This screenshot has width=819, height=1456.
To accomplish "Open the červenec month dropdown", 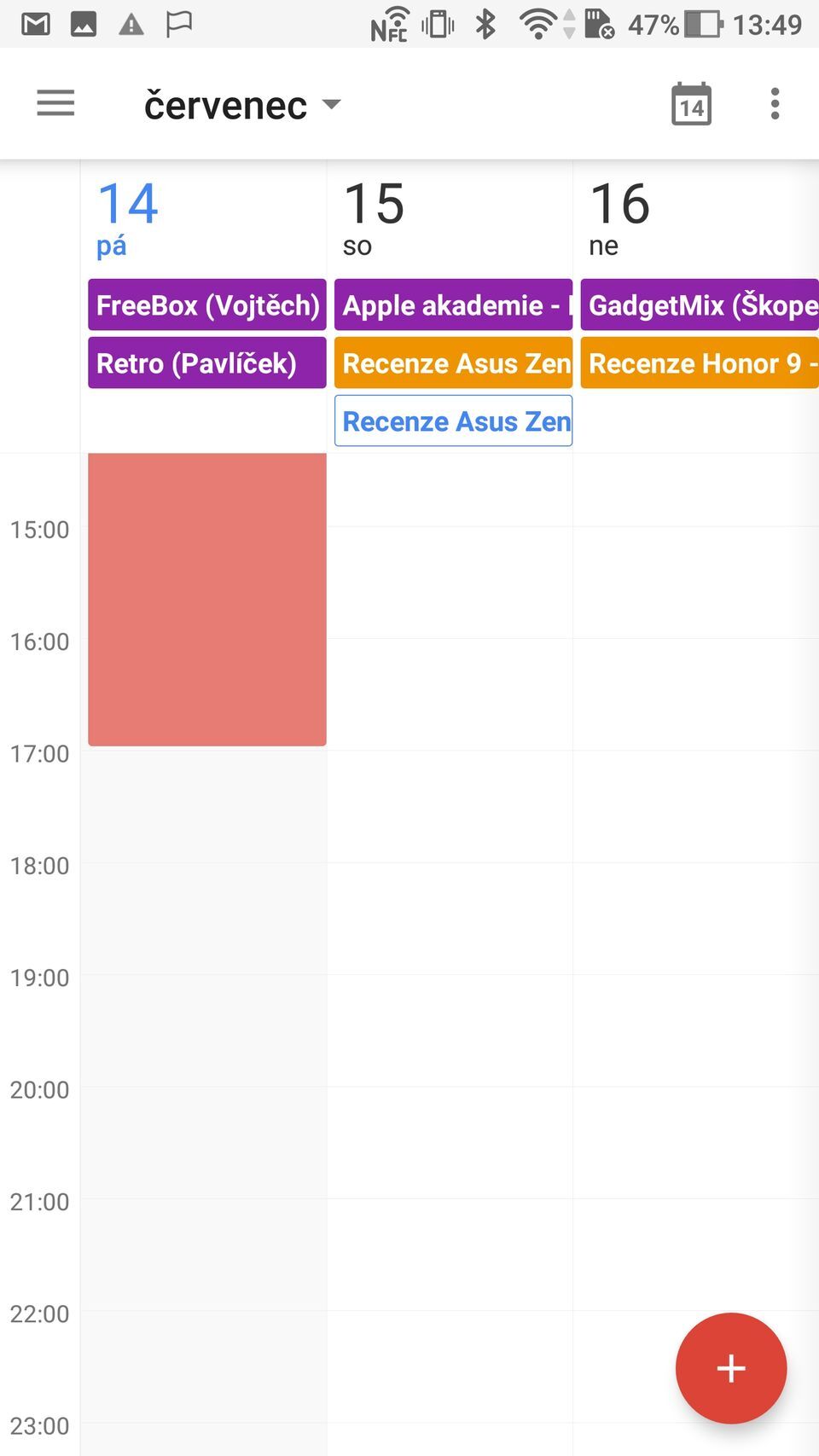I will 243,103.
